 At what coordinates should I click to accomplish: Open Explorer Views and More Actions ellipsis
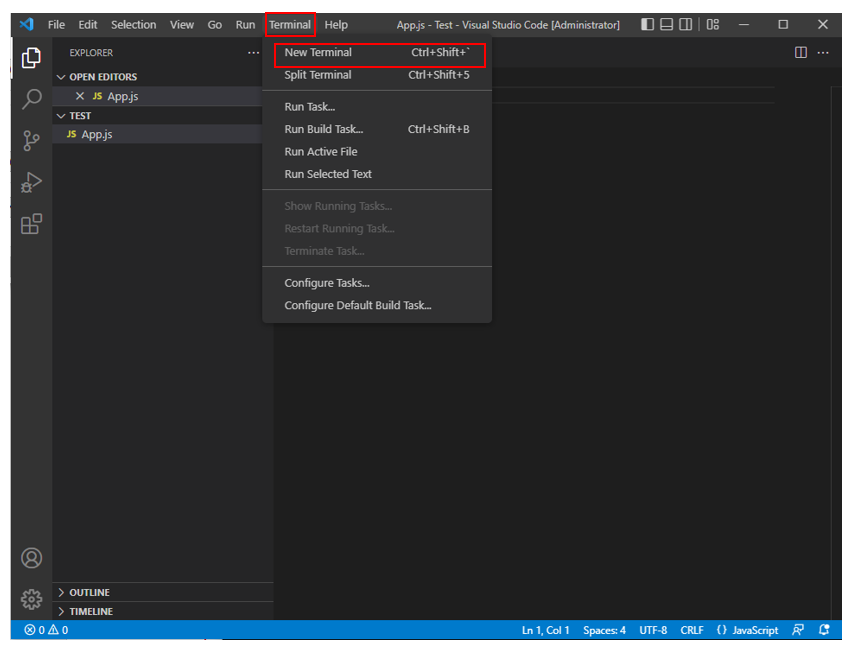click(253, 53)
